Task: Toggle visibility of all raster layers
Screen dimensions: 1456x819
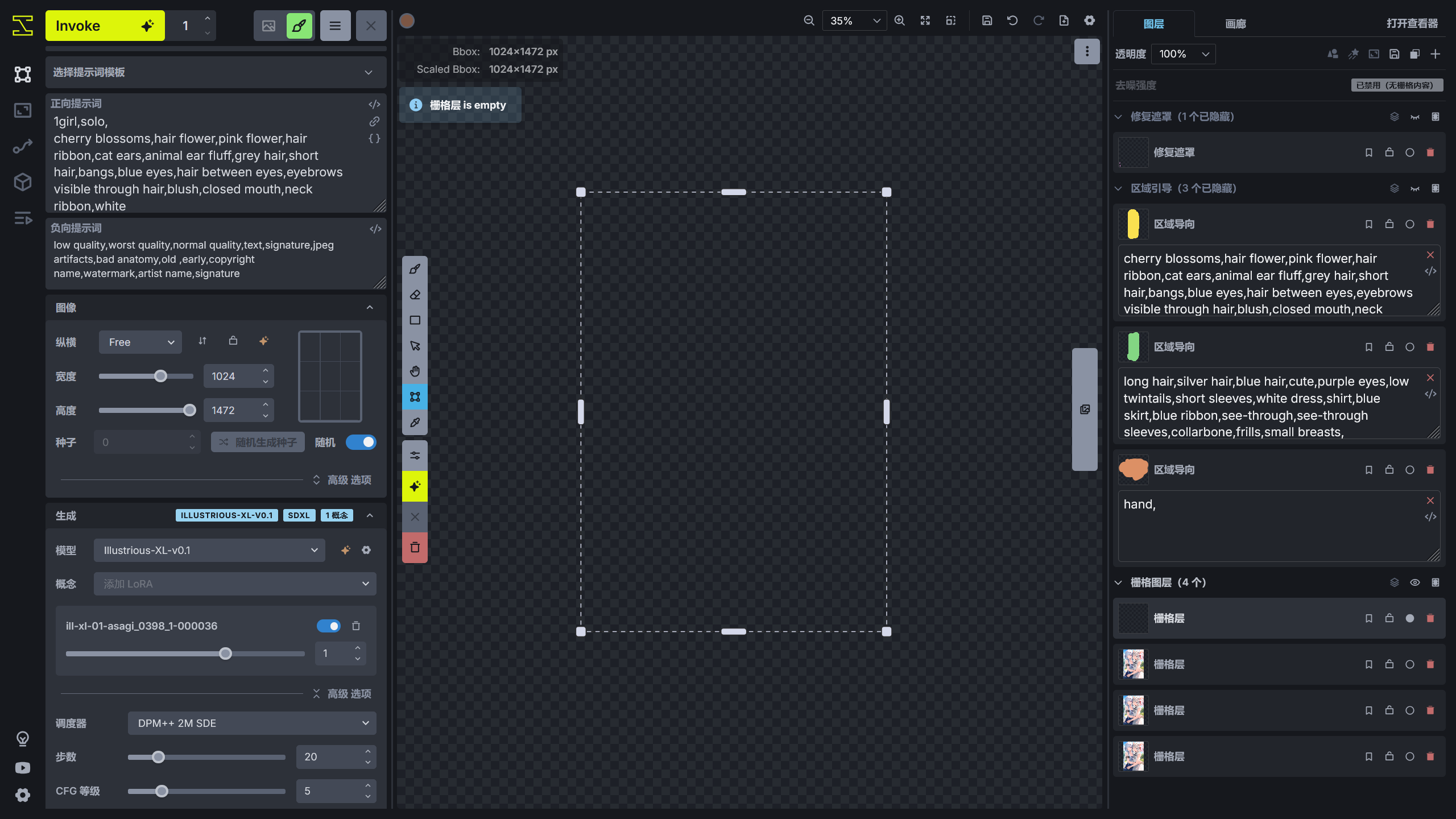Action: [1415, 582]
